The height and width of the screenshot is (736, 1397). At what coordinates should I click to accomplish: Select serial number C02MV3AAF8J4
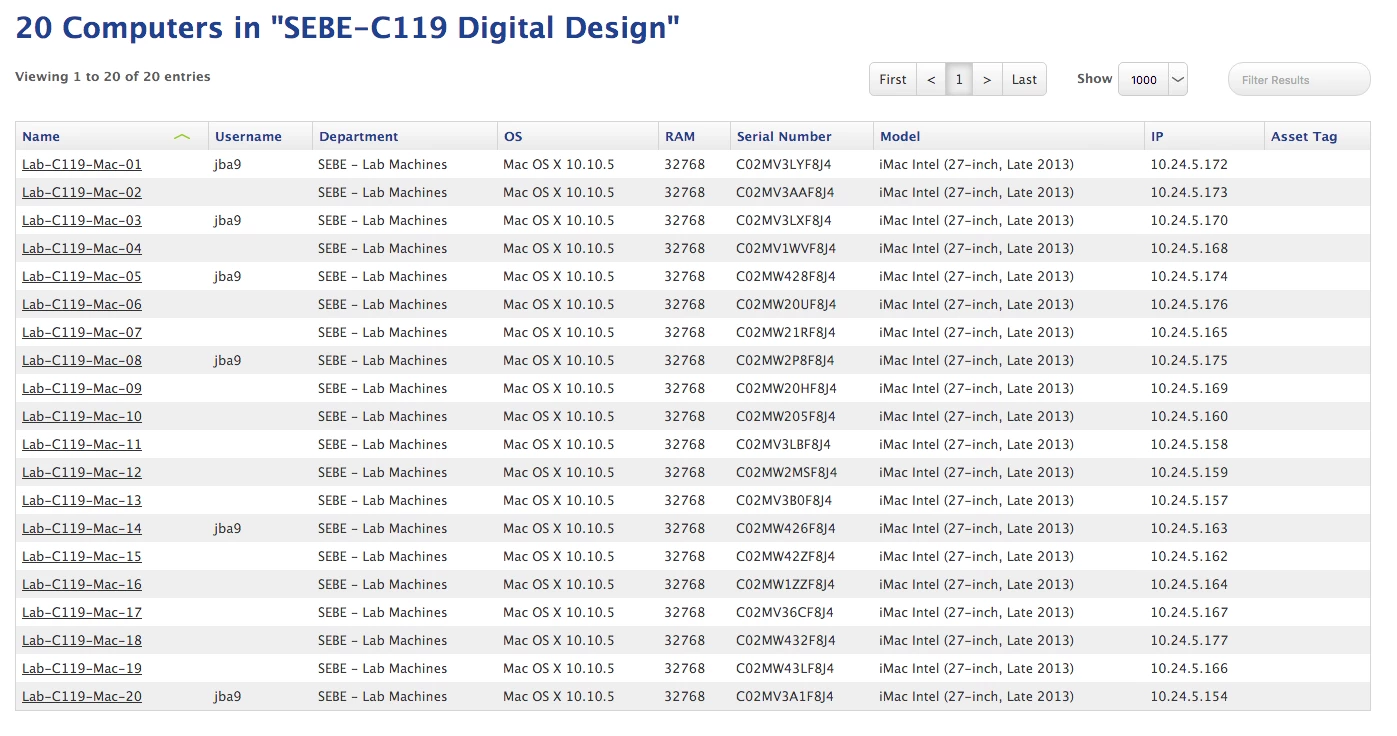(x=785, y=193)
